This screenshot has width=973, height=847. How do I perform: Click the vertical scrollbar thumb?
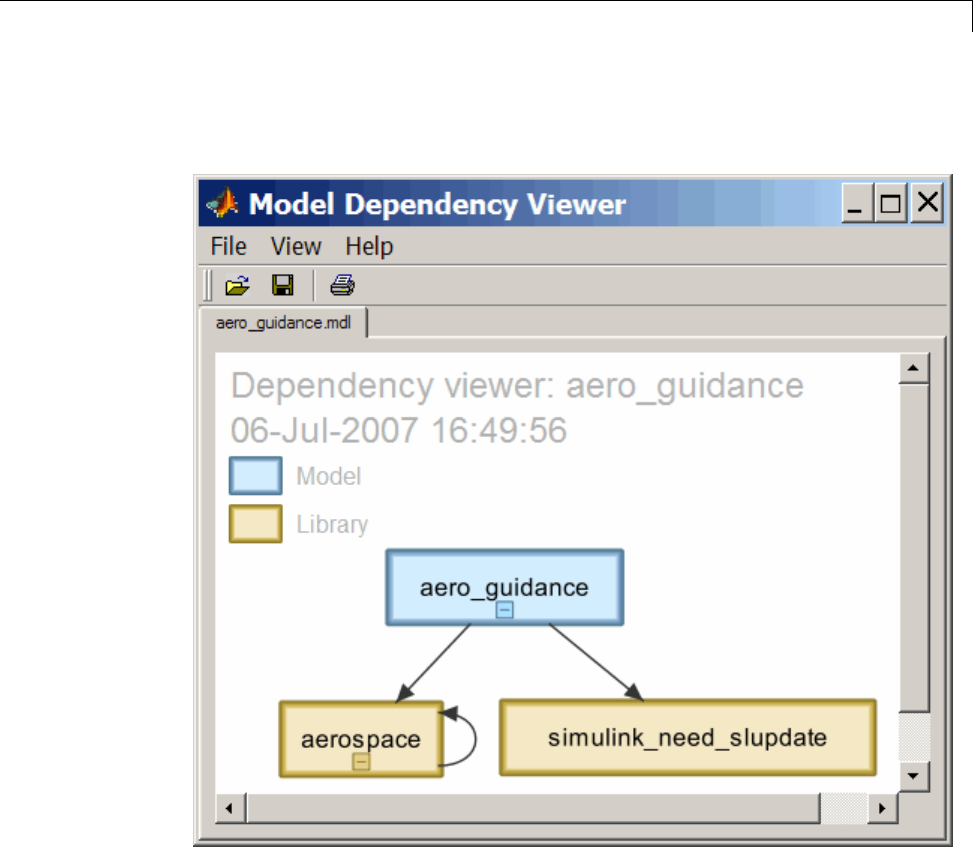[913, 547]
